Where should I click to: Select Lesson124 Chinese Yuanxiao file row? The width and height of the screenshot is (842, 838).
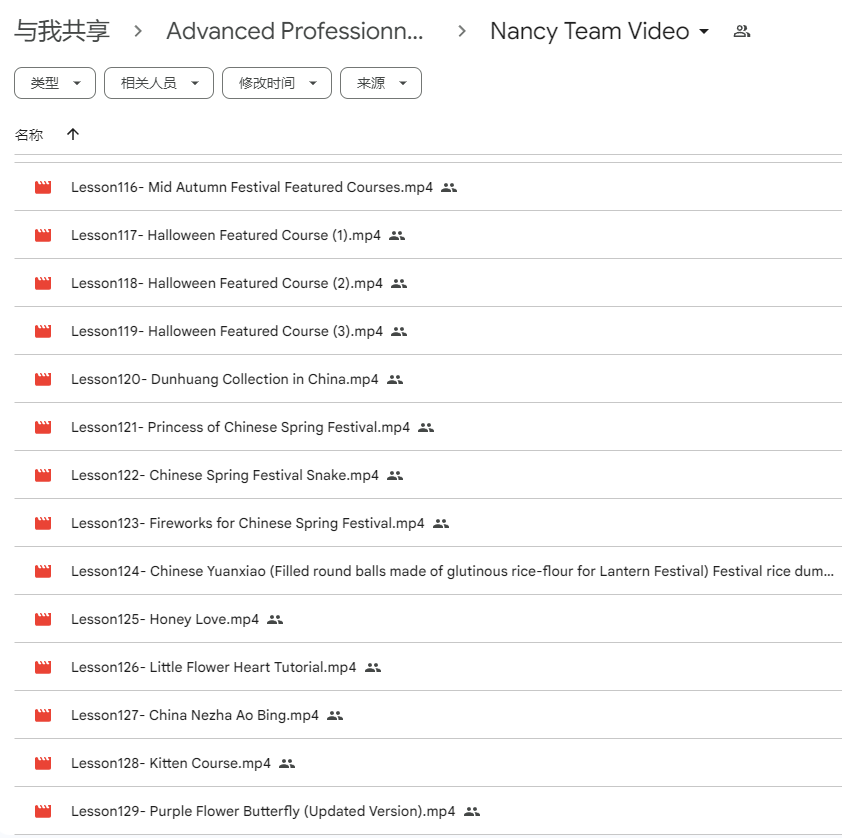450,571
